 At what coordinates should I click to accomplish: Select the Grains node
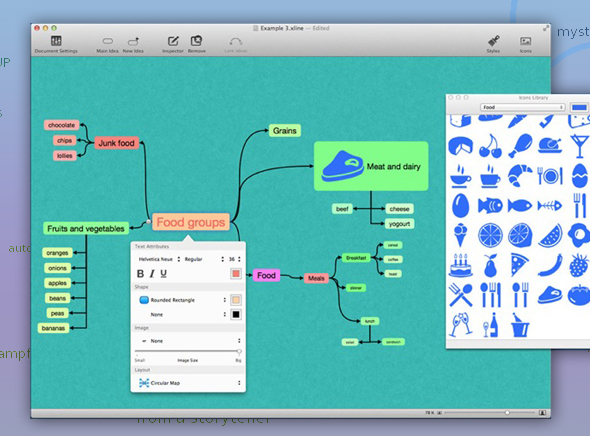[285, 131]
